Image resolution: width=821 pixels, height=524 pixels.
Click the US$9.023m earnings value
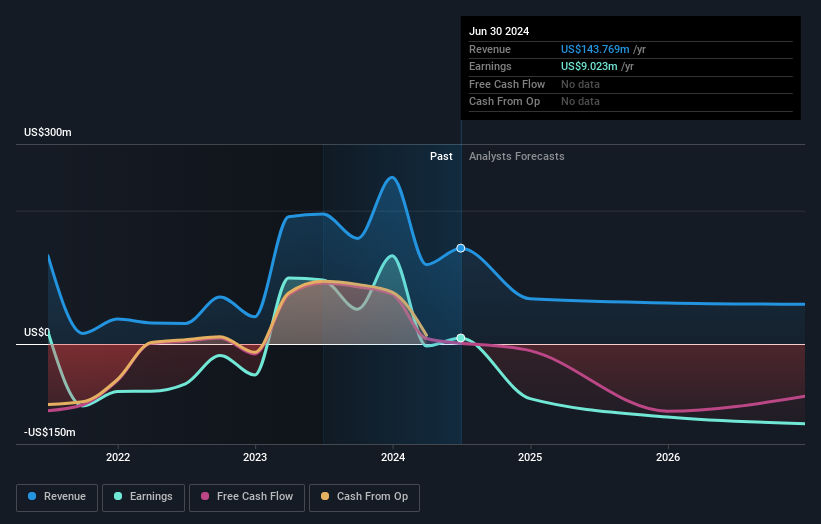pos(589,66)
